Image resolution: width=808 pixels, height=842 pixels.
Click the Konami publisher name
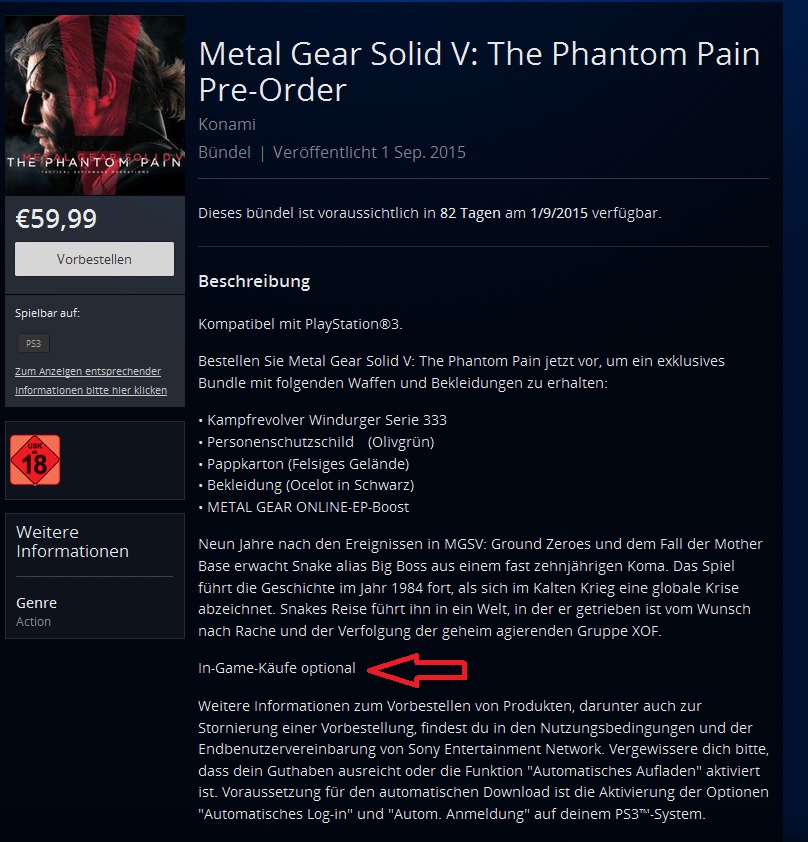227,124
